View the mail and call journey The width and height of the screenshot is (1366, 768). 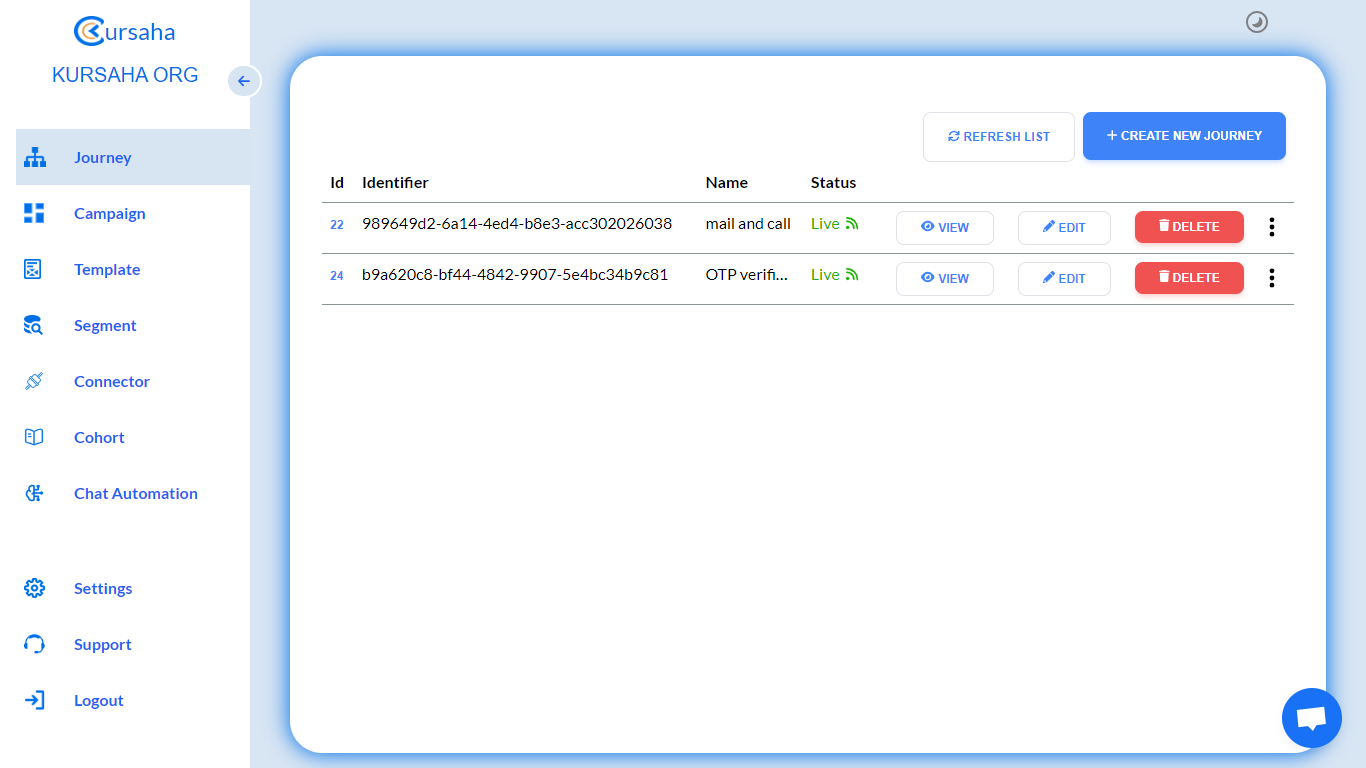point(945,227)
